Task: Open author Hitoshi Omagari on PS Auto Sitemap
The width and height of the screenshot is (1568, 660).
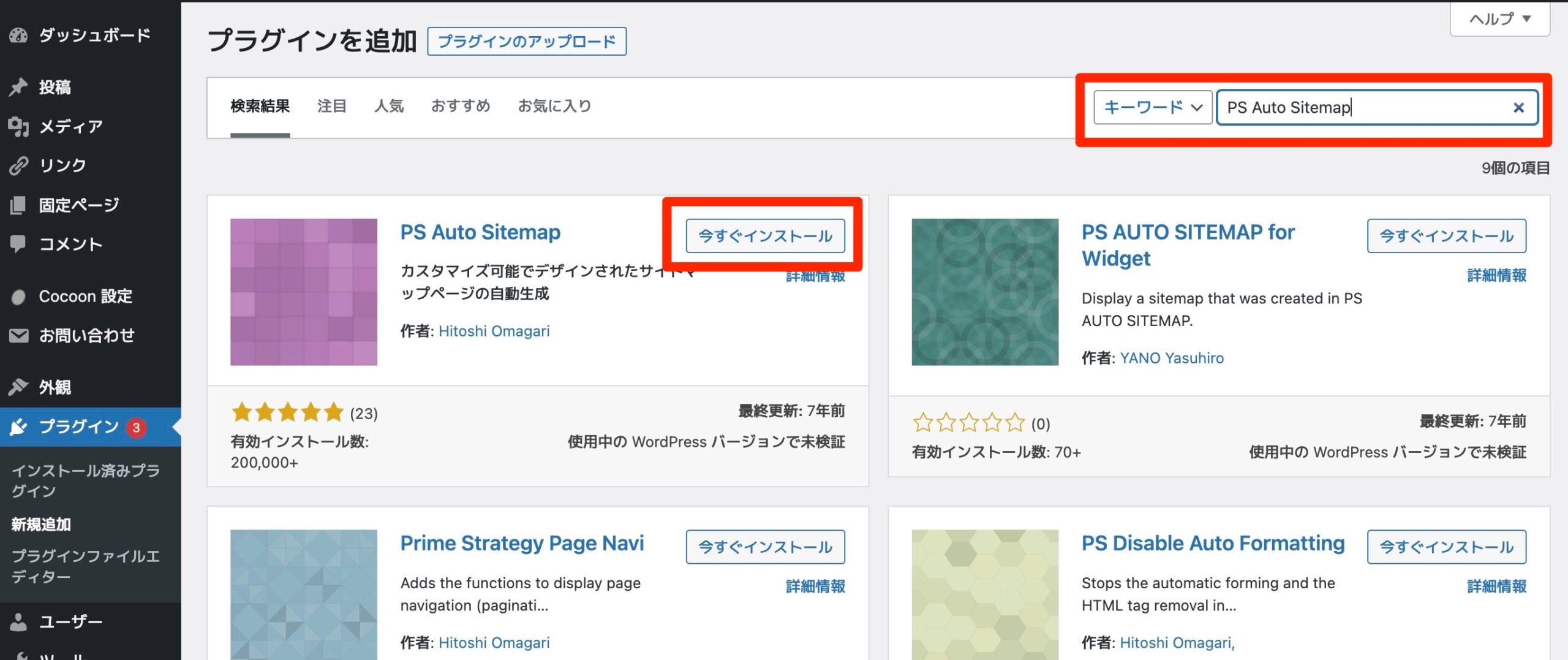Action: coord(494,331)
